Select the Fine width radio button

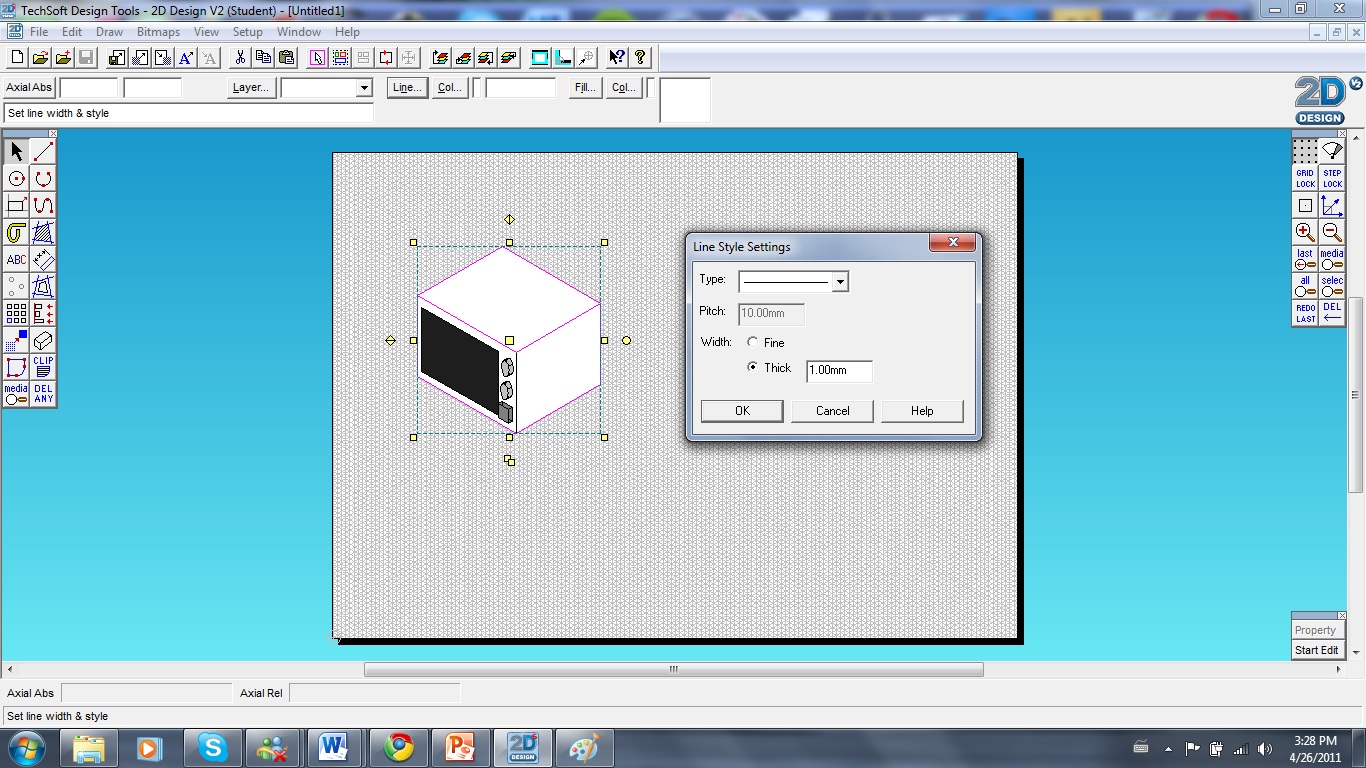(753, 342)
